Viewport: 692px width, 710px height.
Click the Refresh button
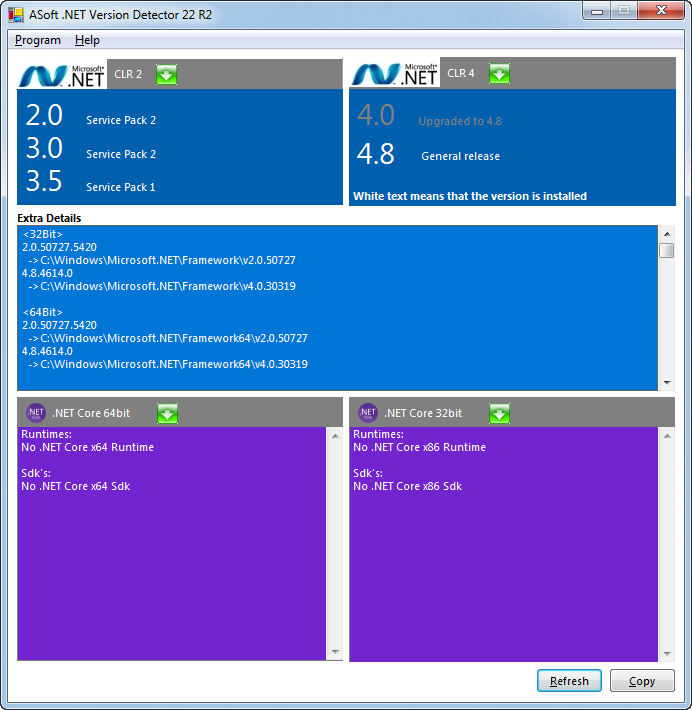pos(569,681)
